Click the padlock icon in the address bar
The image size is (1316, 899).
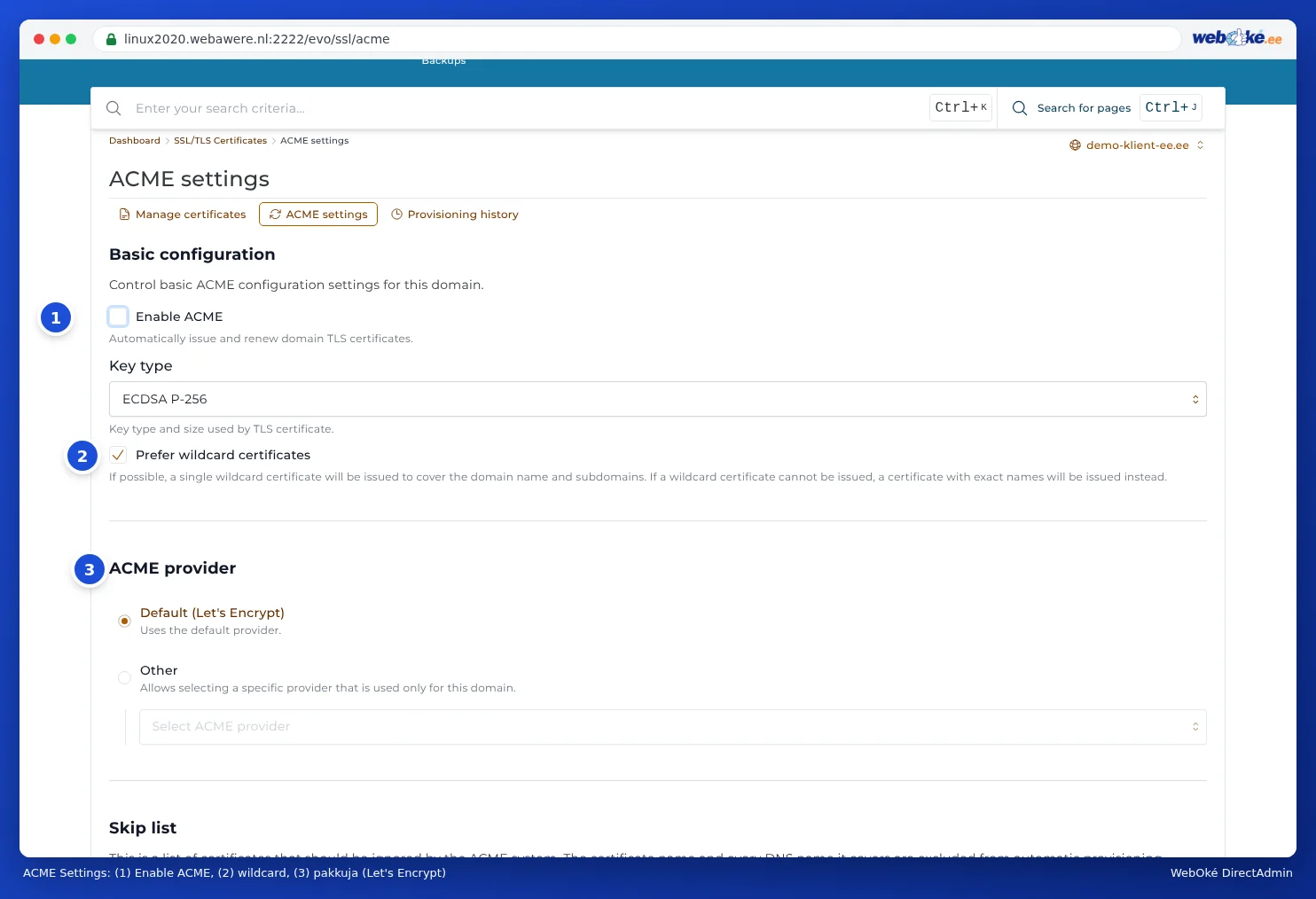(x=111, y=39)
